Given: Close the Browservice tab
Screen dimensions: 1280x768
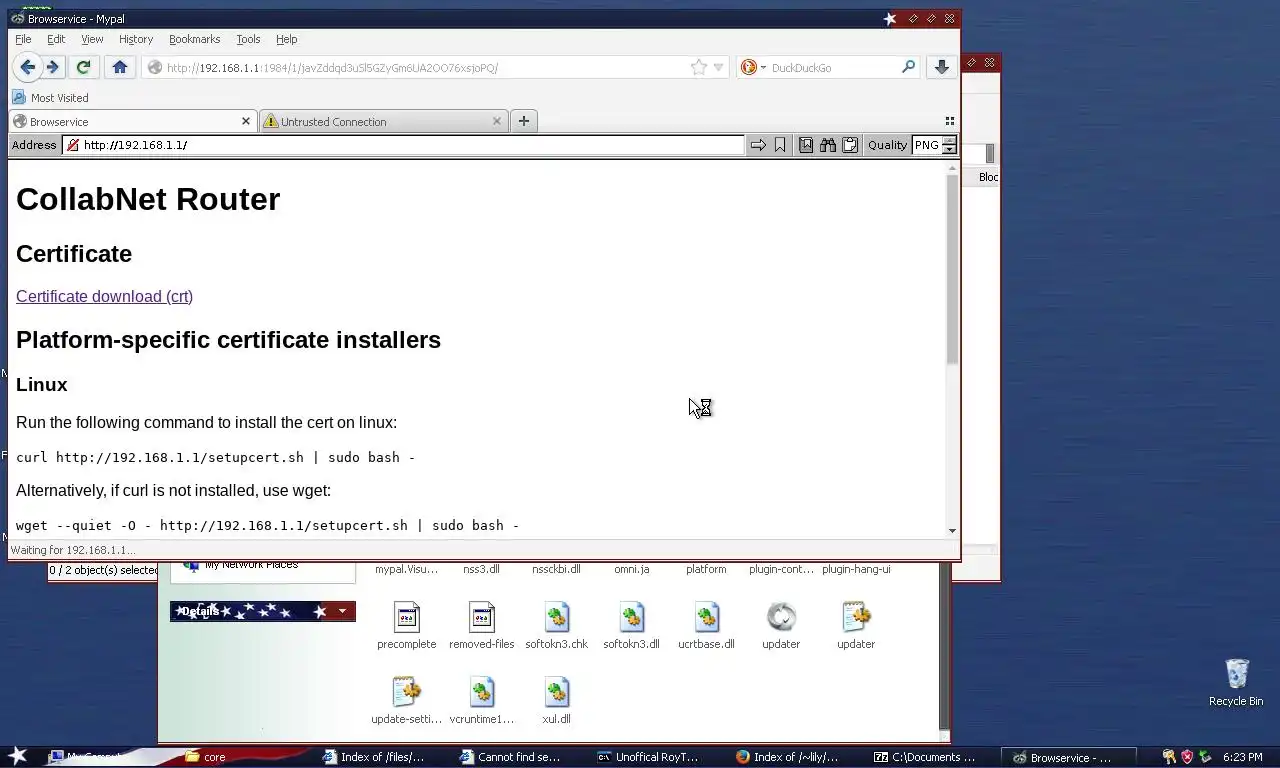Looking at the screenshot, I should pos(246,121).
